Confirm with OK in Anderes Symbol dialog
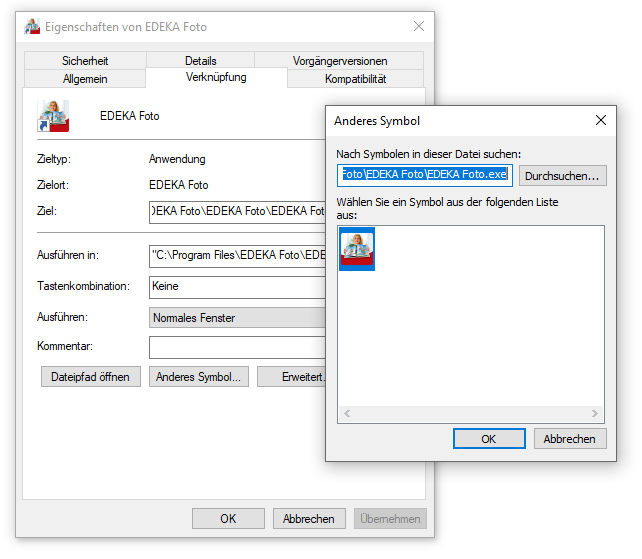The image size is (642, 559). (489, 439)
